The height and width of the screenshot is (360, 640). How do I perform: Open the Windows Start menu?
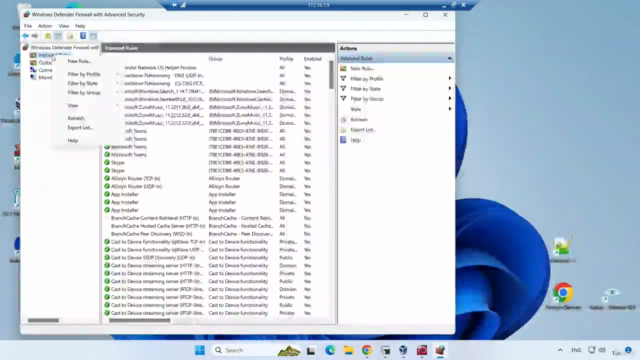(x=200, y=350)
